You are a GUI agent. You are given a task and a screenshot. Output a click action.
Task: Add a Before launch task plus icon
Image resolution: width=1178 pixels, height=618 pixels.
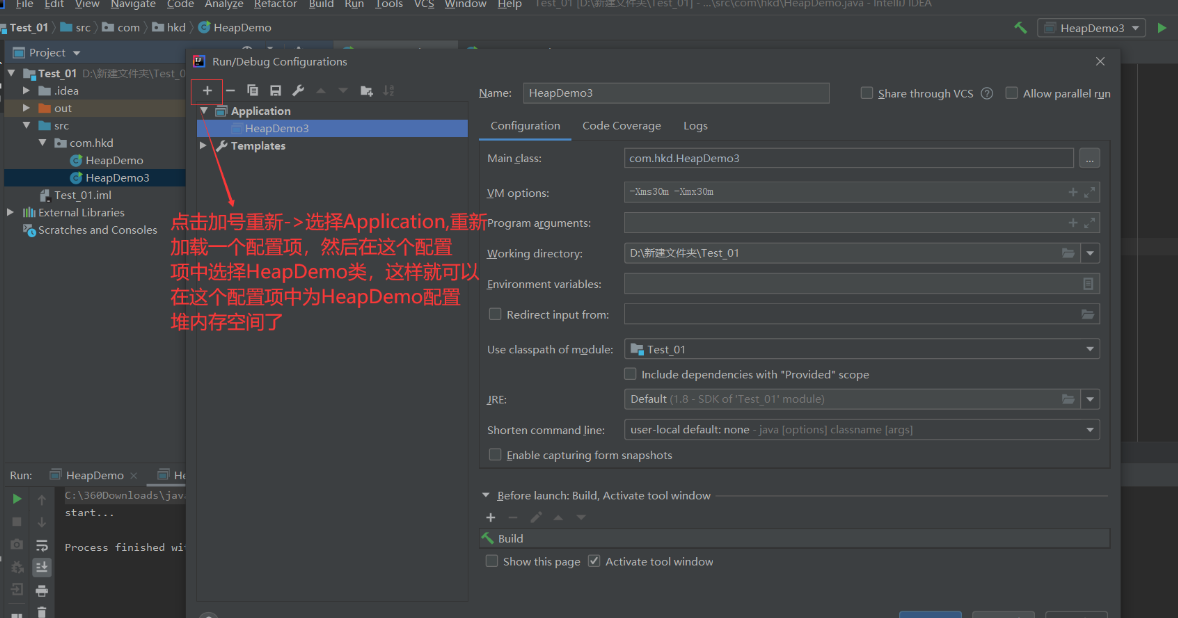(x=491, y=517)
